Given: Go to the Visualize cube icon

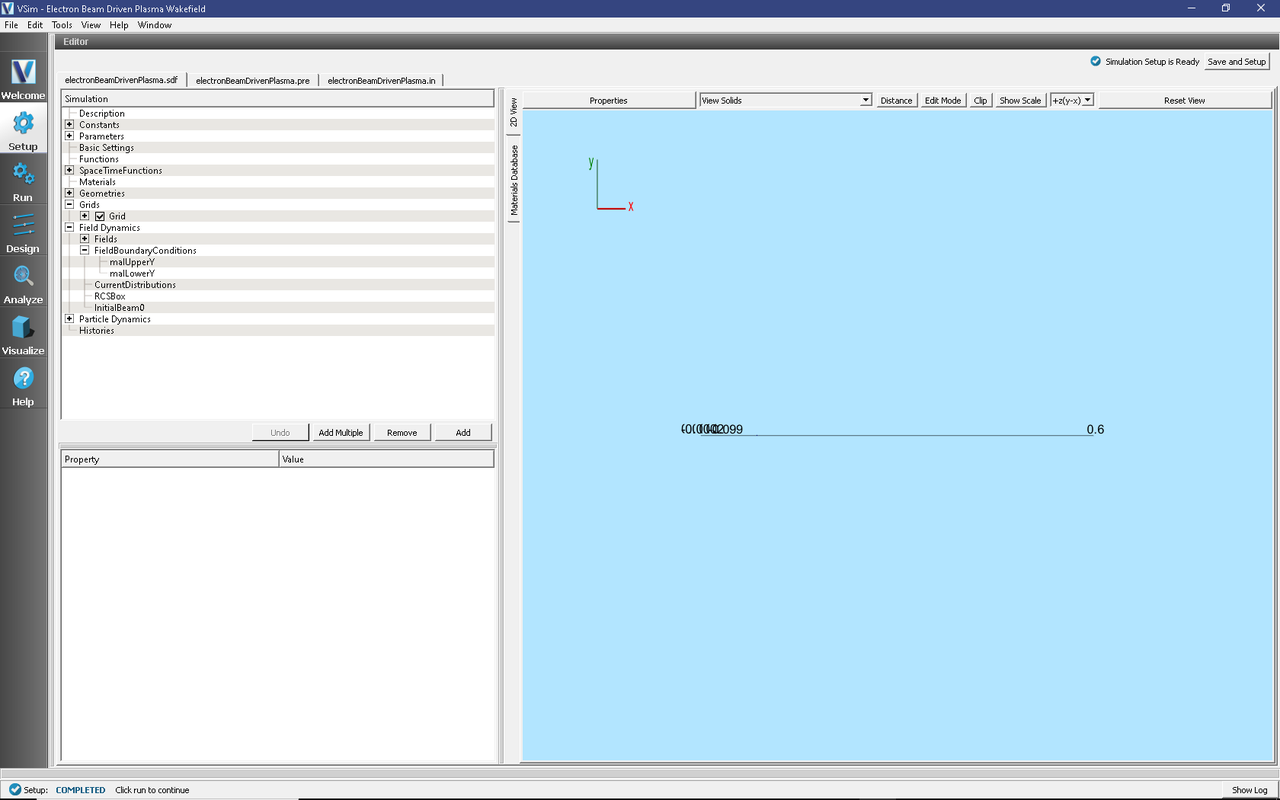Looking at the screenshot, I should (x=23, y=328).
